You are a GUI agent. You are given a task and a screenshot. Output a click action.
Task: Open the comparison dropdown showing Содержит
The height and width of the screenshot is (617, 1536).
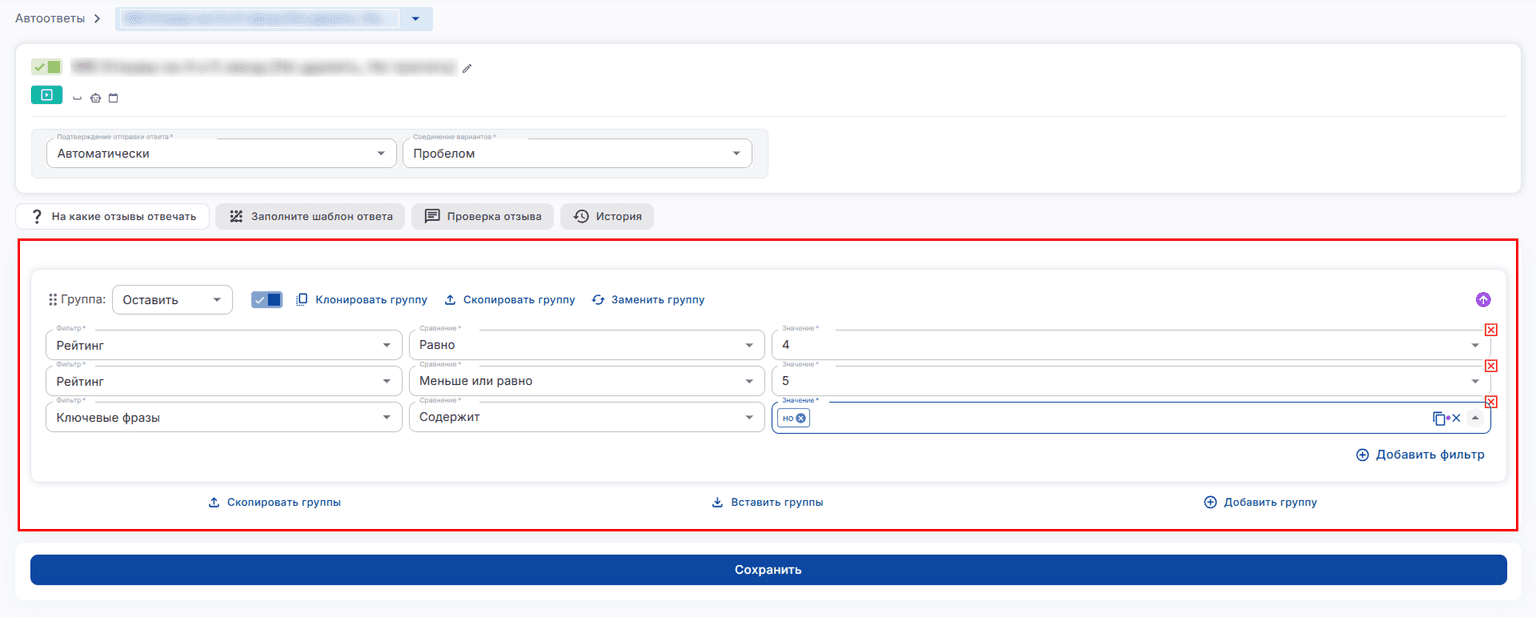587,417
